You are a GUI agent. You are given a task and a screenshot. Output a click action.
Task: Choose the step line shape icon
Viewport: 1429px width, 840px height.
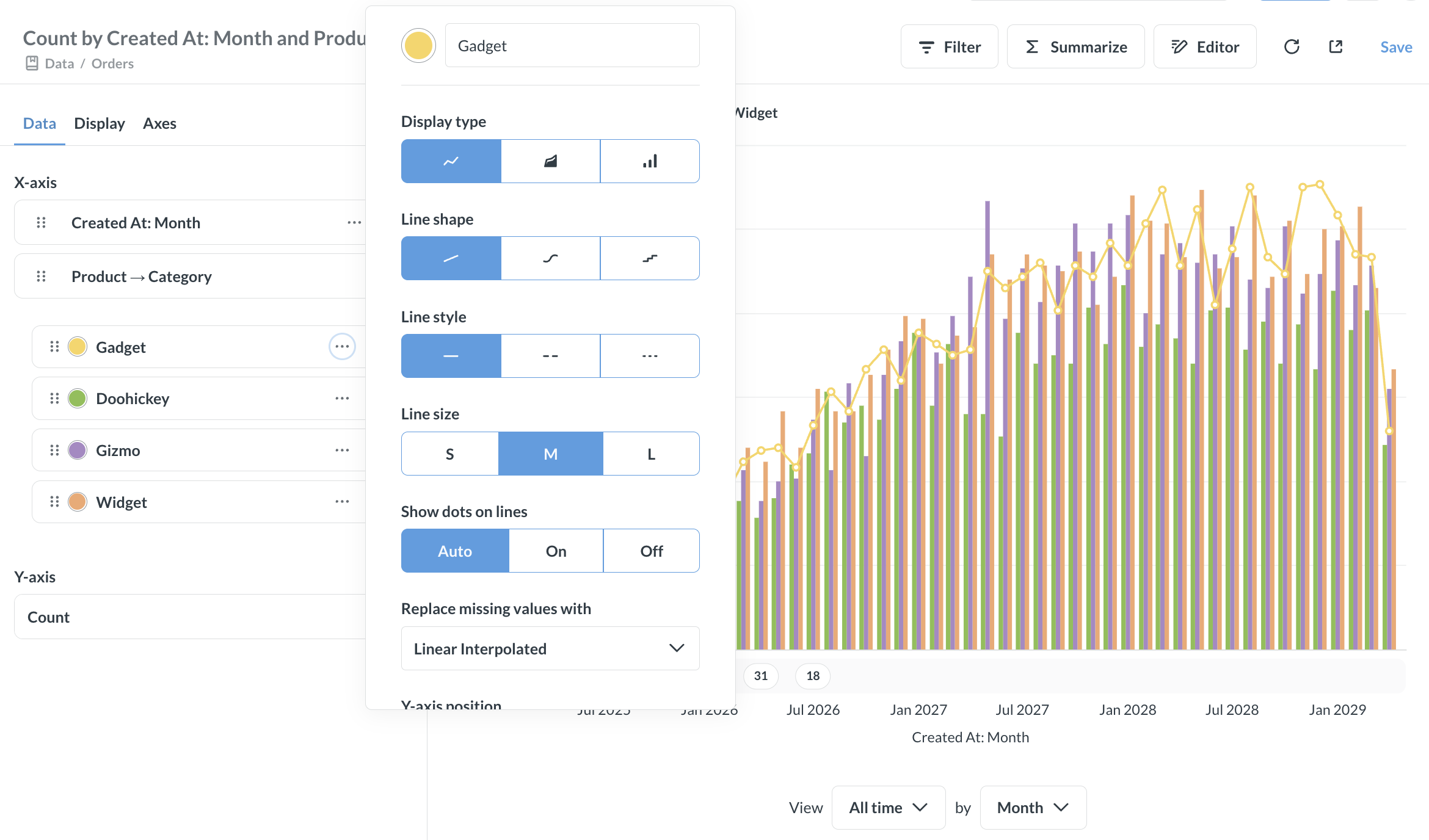coord(650,258)
